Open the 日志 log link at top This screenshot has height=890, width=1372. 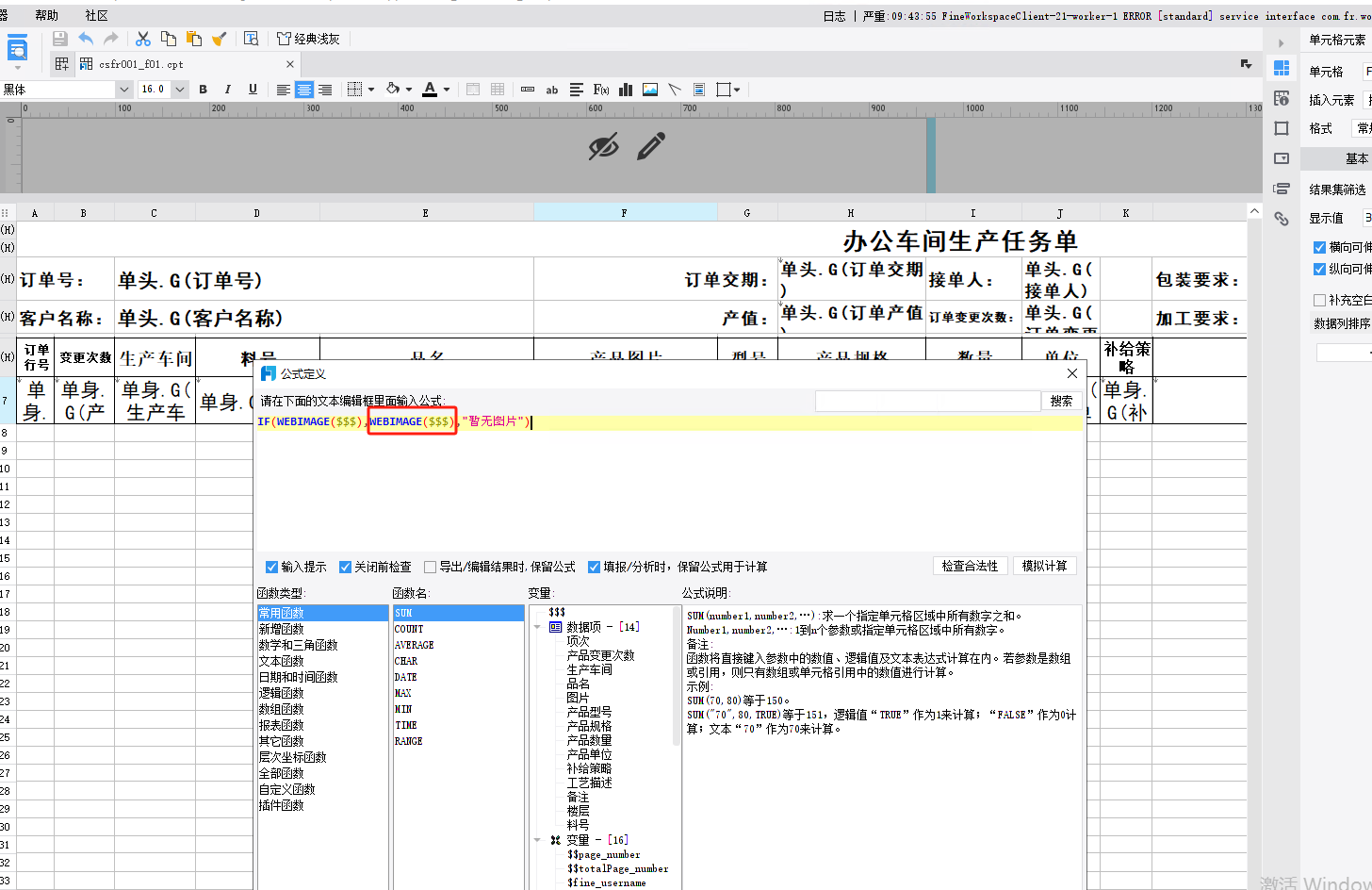click(x=834, y=16)
